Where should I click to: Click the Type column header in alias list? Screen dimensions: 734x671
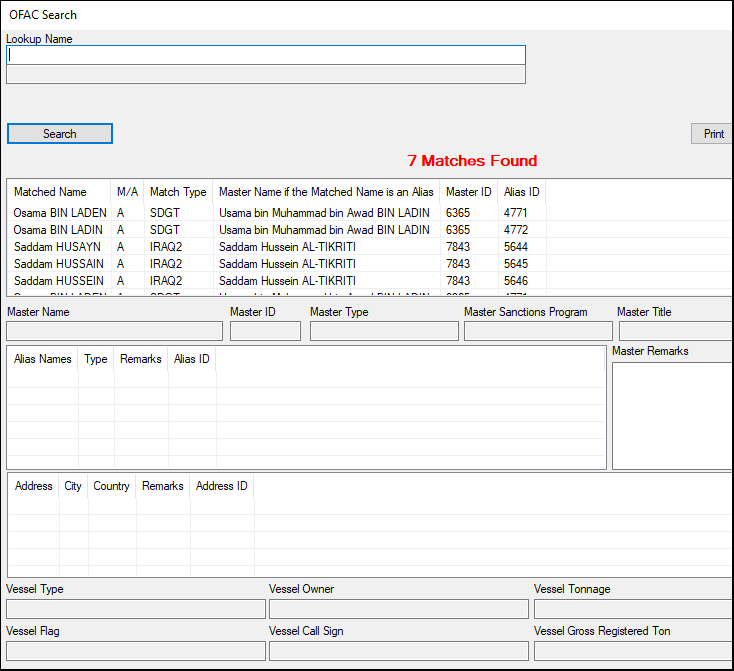coord(96,359)
